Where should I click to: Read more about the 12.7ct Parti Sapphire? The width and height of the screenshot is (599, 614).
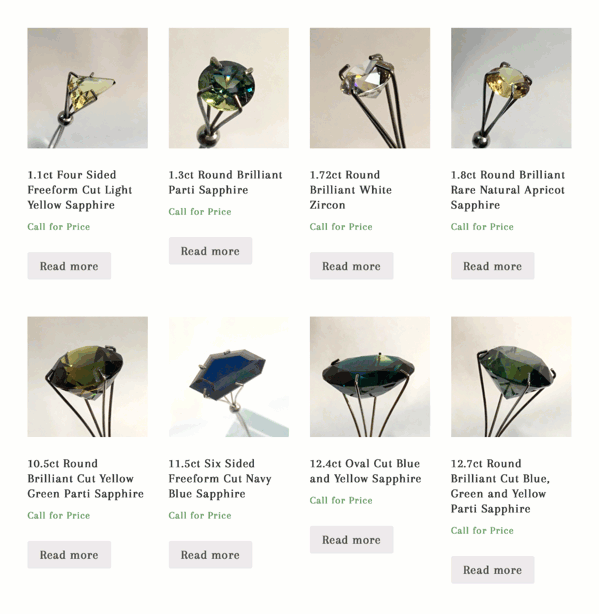493,570
